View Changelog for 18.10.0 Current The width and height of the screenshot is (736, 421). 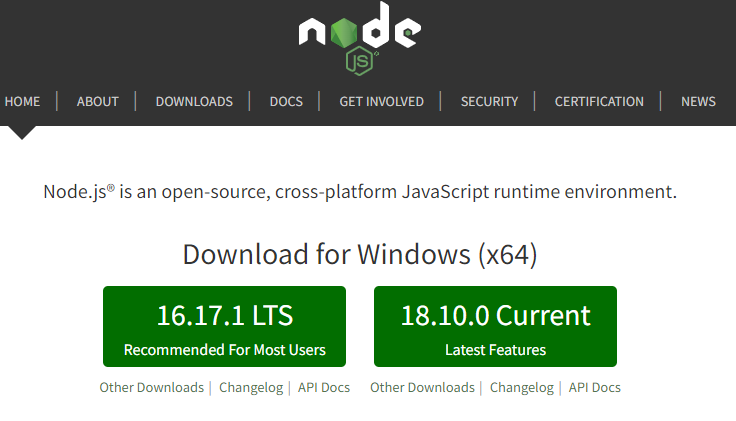[522, 388]
